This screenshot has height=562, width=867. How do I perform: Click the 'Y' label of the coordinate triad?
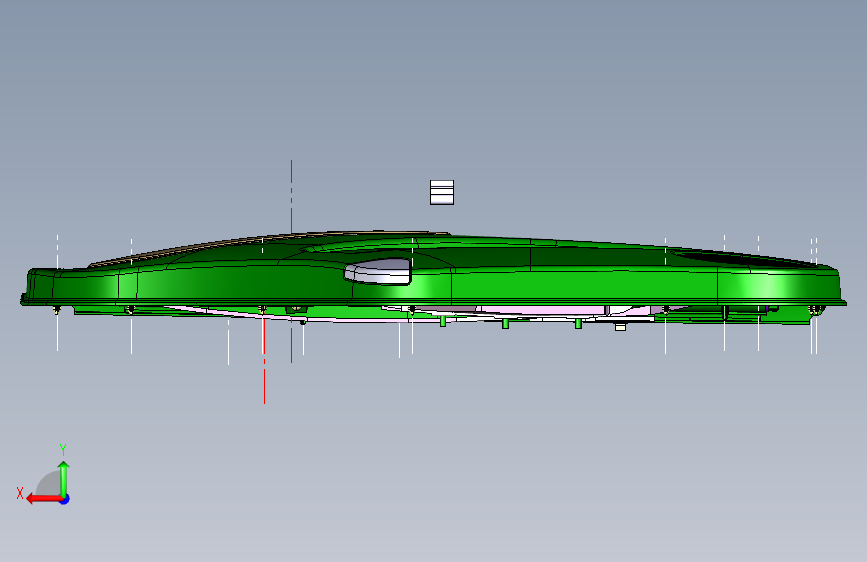click(63, 450)
